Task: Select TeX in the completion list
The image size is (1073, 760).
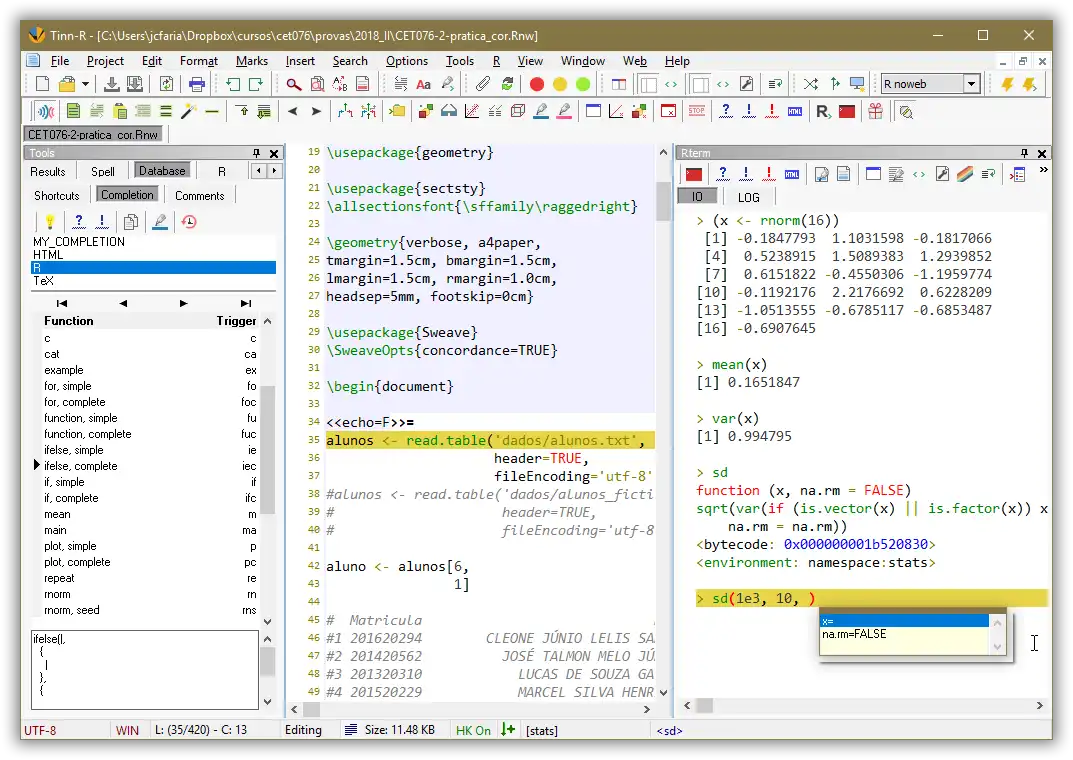Action: pyautogui.click(x=44, y=281)
